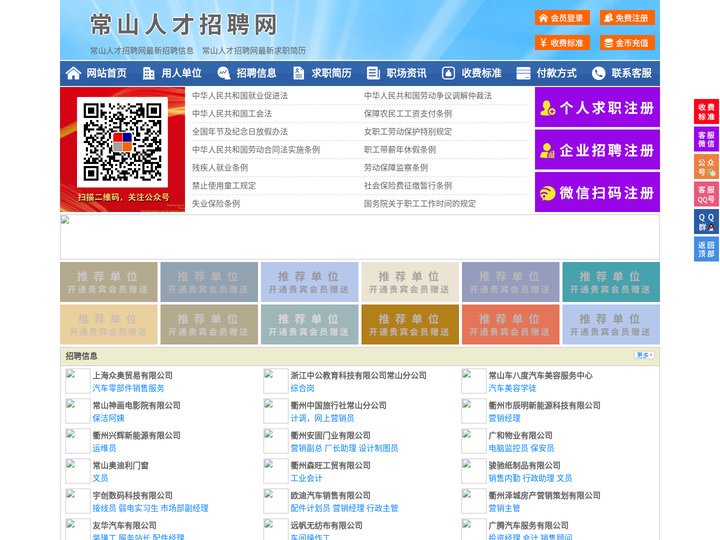Click the 金币充值 button
Screen dimensions: 720x540
tap(627, 43)
